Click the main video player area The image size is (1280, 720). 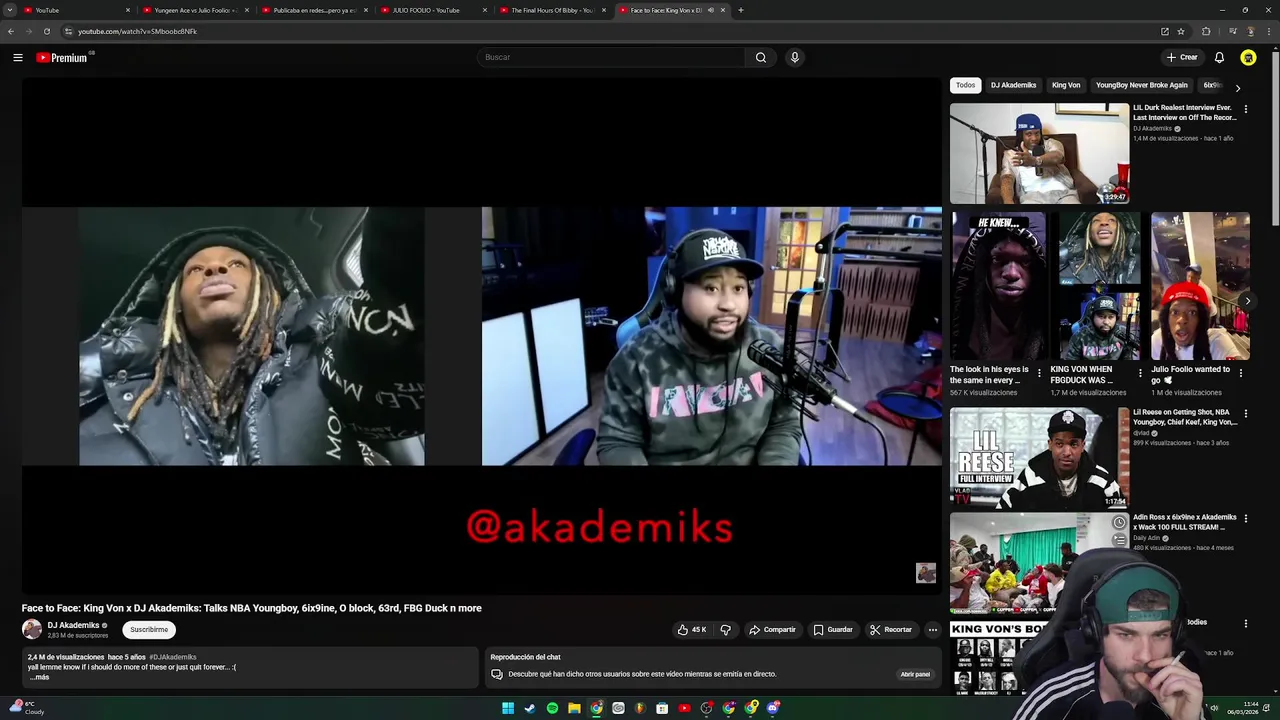click(x=482, y=336)
